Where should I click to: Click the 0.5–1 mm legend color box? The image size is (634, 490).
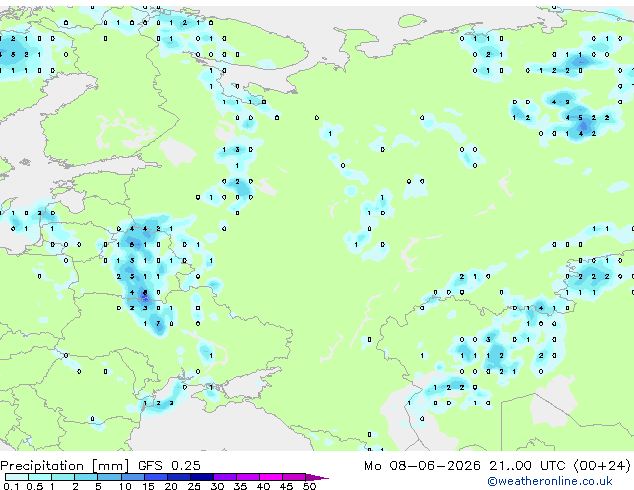[40, 477]
